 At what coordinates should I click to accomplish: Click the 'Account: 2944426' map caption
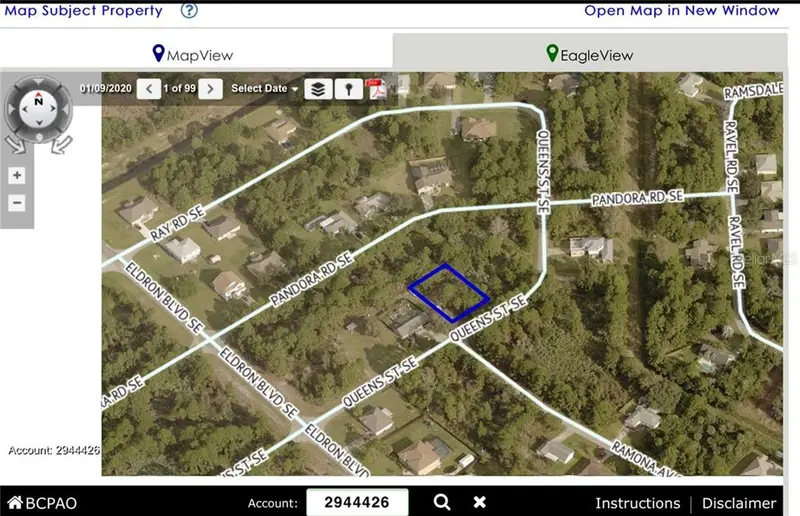(x=54, y=450)
